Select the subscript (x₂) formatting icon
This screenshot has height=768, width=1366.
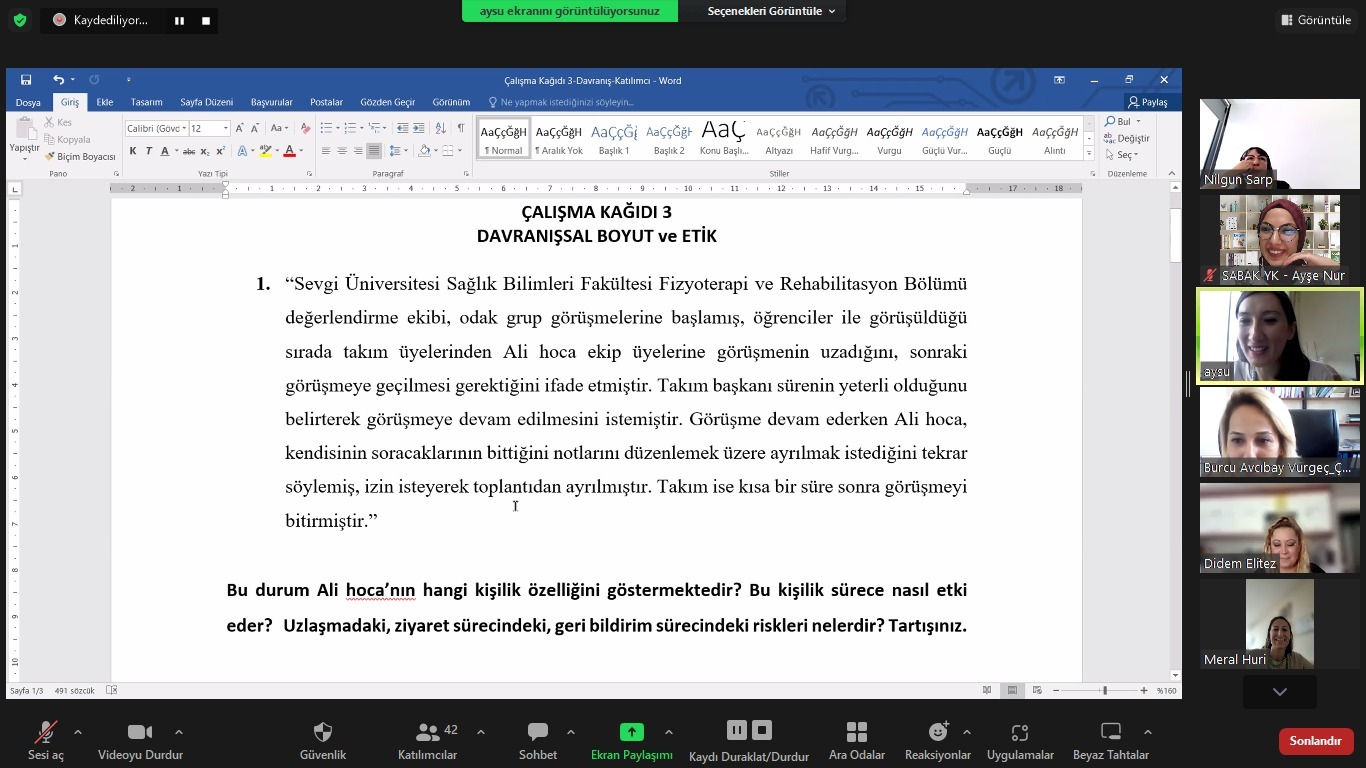pyautogui.click(x=206, y=150)
